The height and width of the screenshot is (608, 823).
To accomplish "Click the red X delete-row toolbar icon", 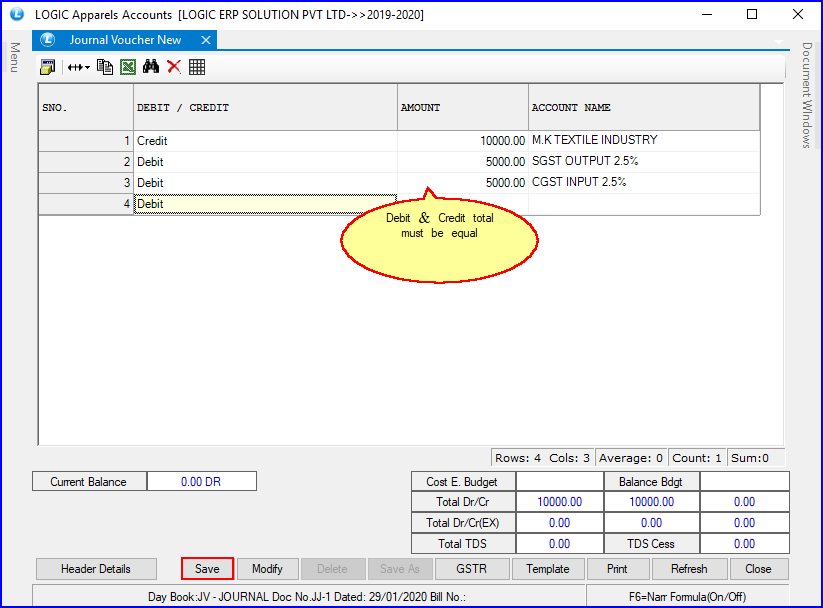I will [x=174, y=67].
